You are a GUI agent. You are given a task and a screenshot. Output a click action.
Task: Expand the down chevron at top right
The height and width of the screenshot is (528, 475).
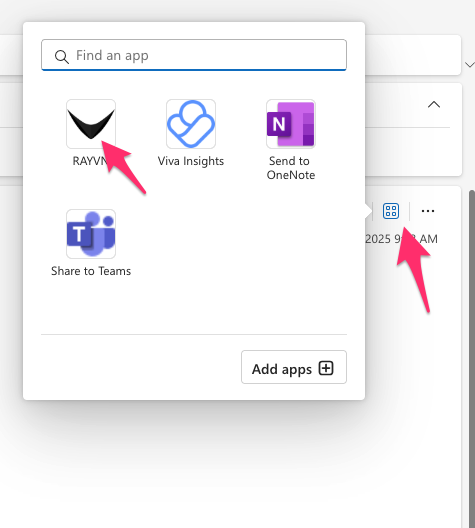pyautogui.click(x=470, y=64)
